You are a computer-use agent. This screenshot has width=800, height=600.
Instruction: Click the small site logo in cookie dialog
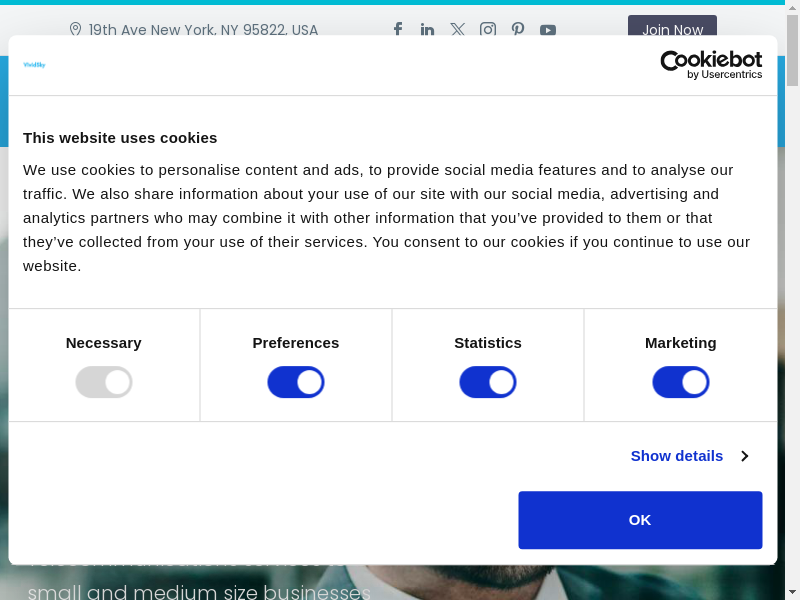[x=34, y=65]
